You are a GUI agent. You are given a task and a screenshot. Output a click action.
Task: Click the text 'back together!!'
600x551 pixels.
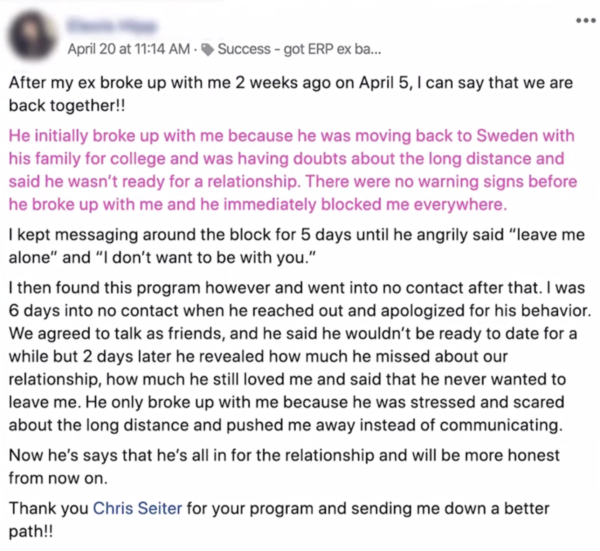67,106
